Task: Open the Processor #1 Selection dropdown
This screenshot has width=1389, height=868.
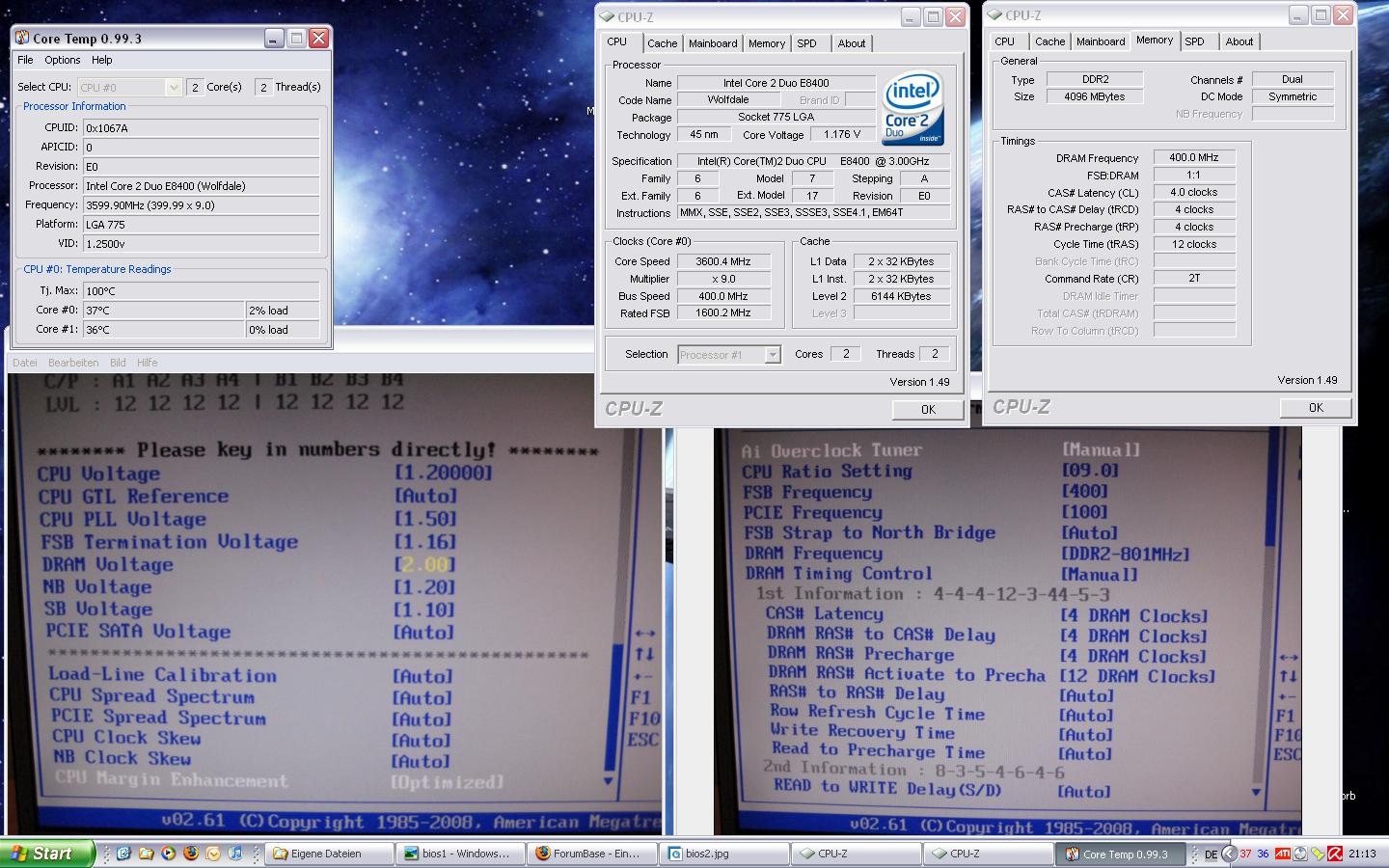Action: pos(728,355)
